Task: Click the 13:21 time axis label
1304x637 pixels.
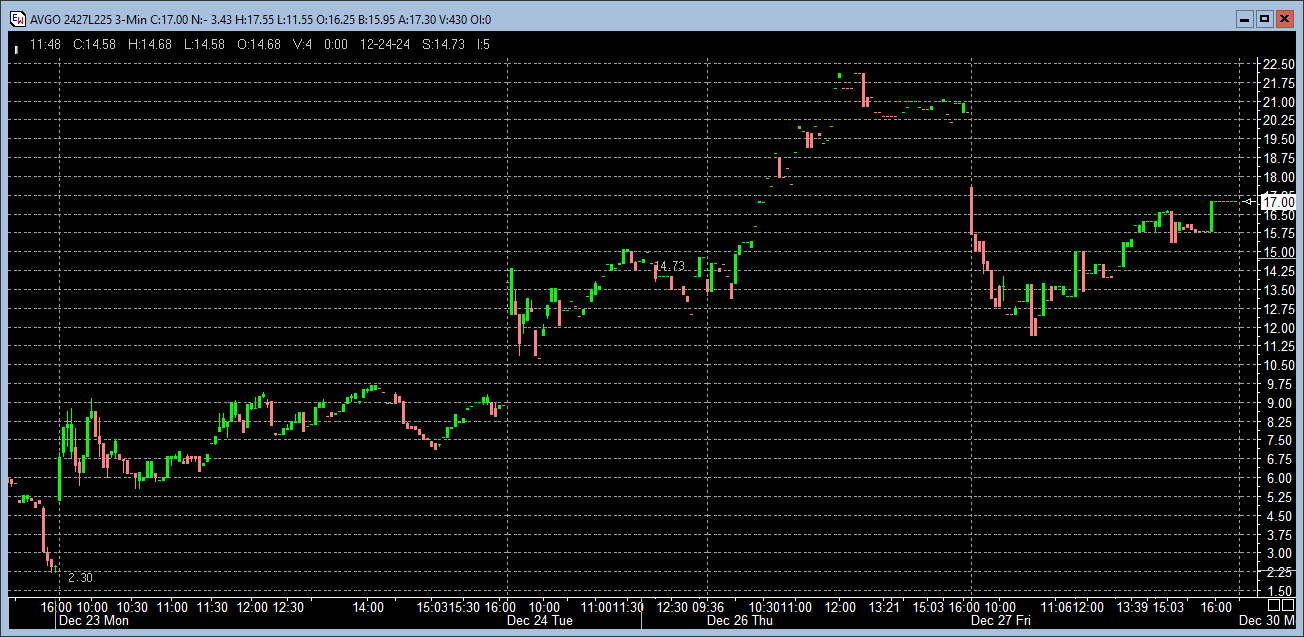Action: 884,606
